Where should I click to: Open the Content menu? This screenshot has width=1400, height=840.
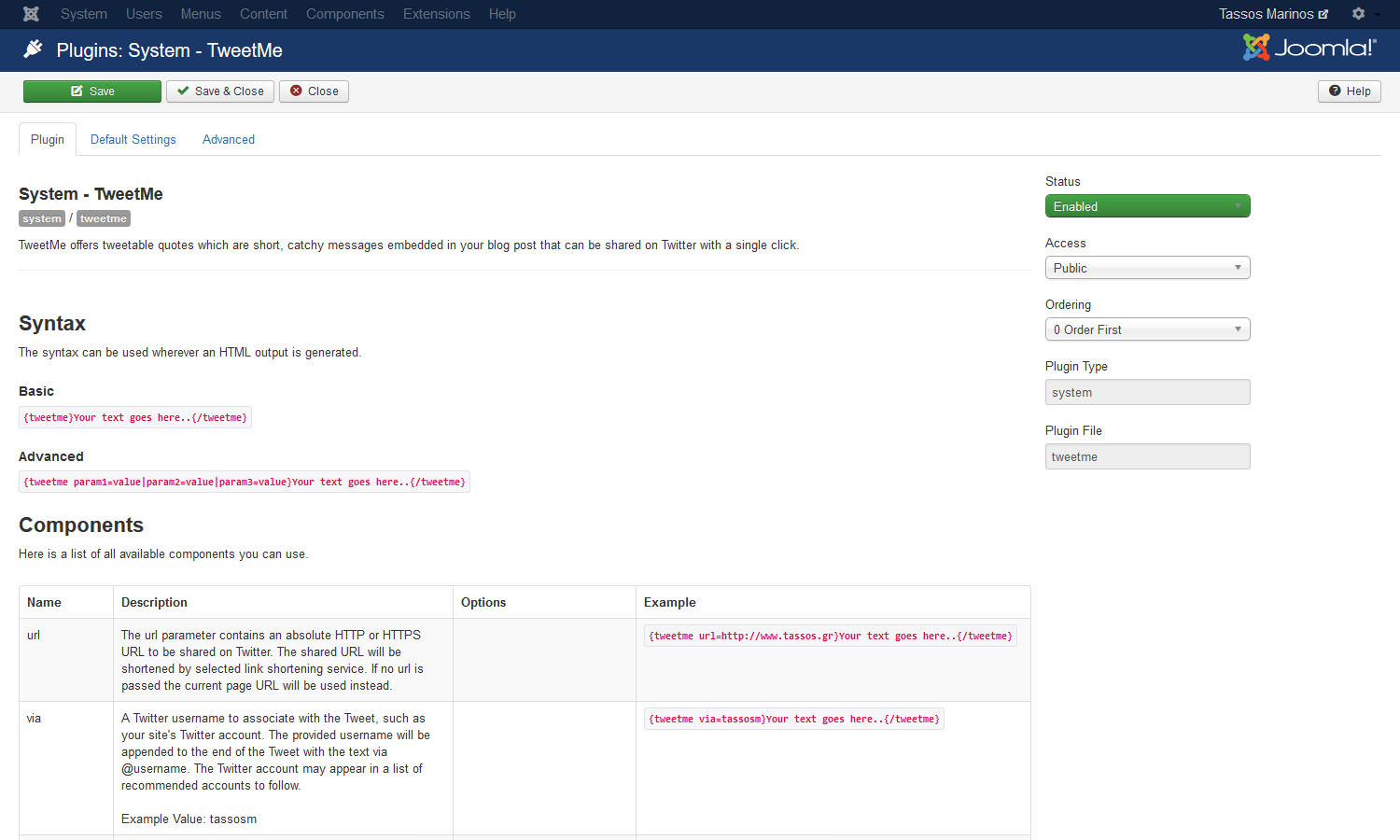(263, 14)
